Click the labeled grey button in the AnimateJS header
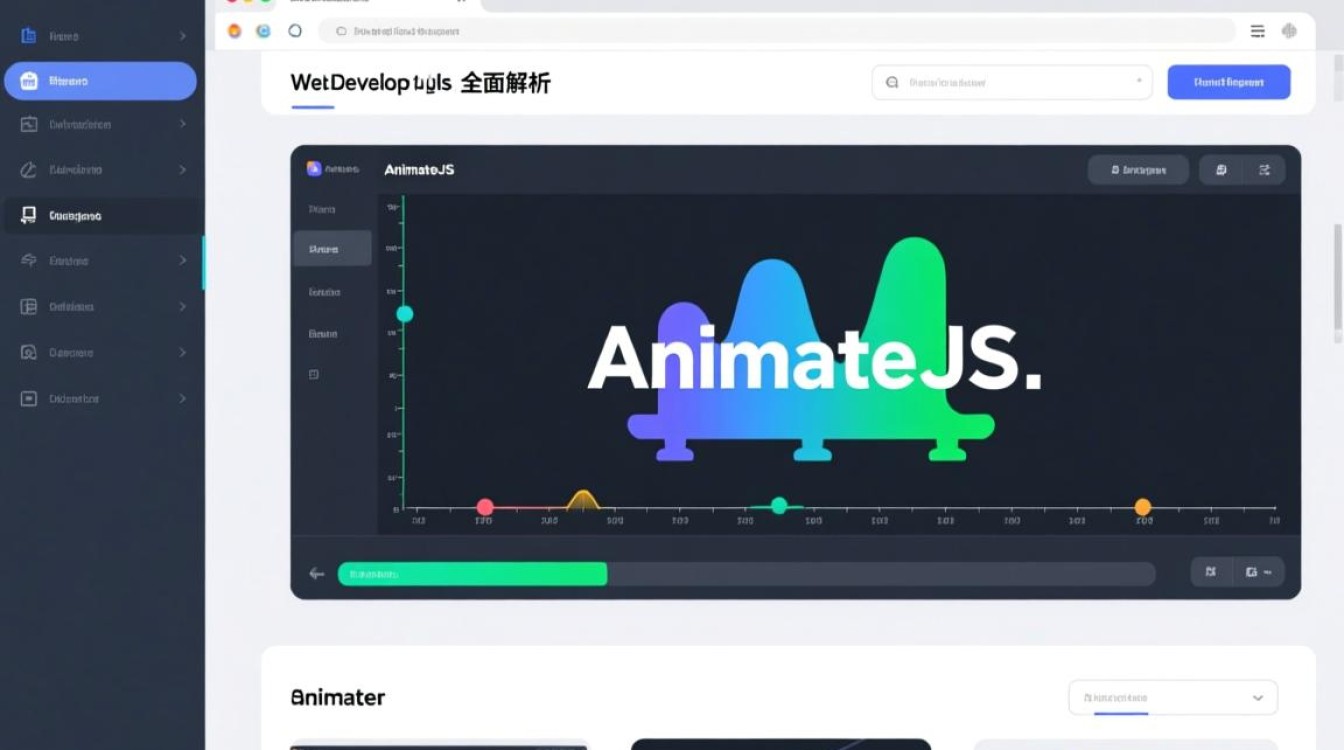The image size is (1344, 750). tap(1139, 169)
